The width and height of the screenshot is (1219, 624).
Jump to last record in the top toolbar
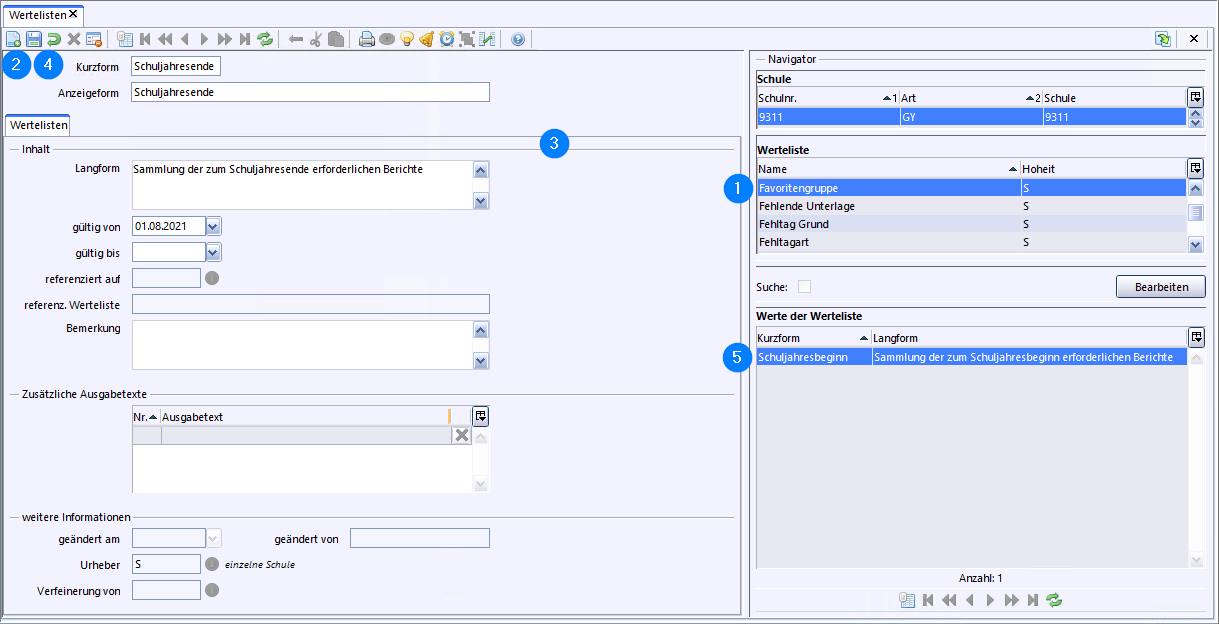point(245,40)
